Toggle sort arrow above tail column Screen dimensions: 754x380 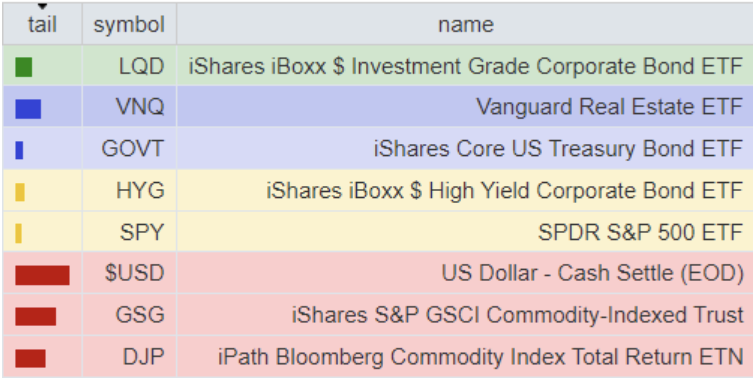(x=42, y=7)
